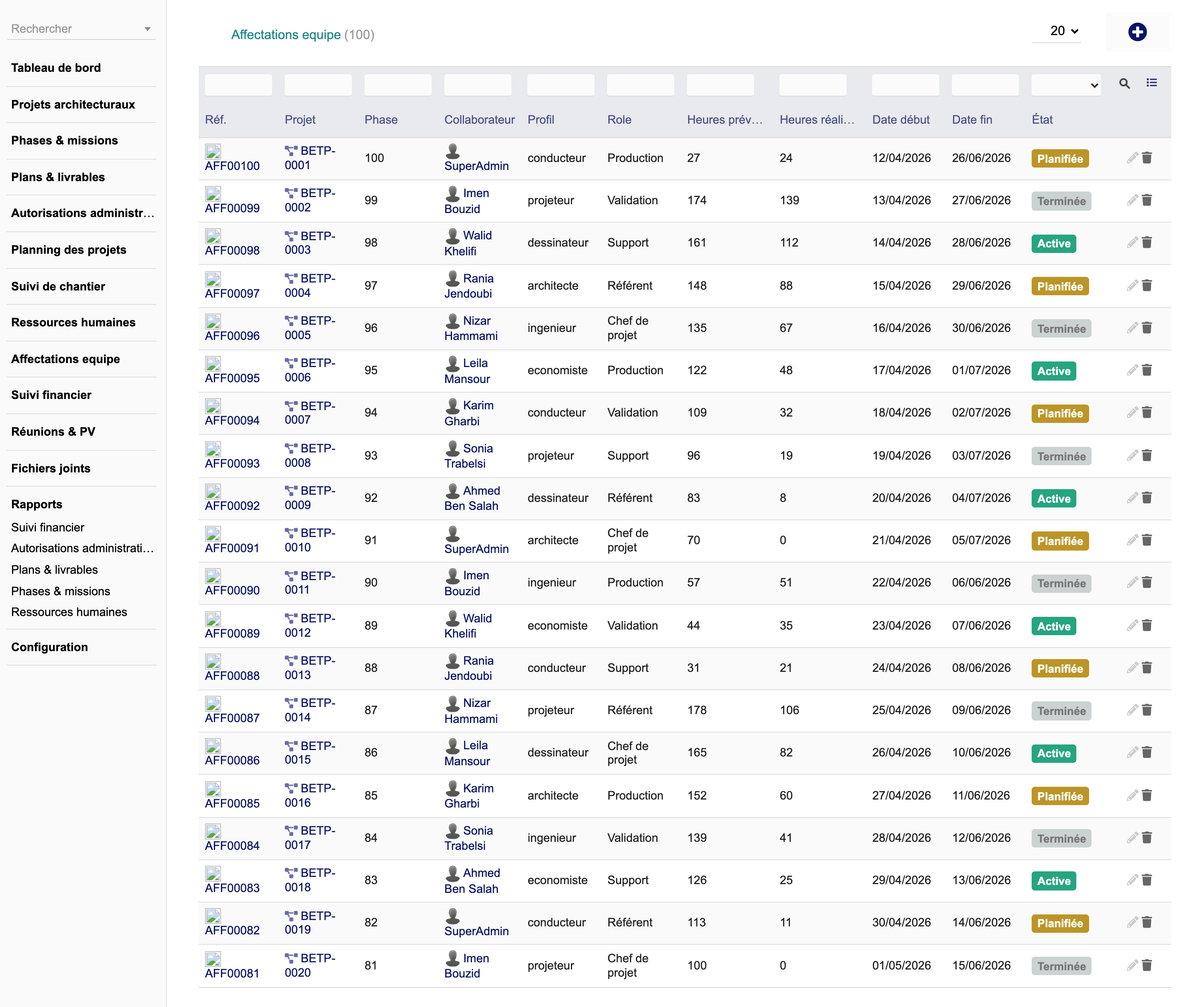Edit row AFF00093 with the pencil icon
The height and width of the screenshot is (1007, 1200).
point(1132,455)
